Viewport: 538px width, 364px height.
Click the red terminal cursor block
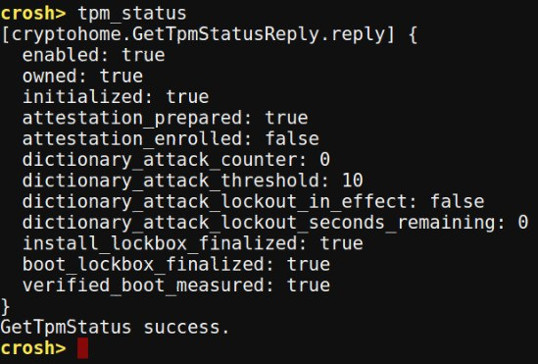83,348
